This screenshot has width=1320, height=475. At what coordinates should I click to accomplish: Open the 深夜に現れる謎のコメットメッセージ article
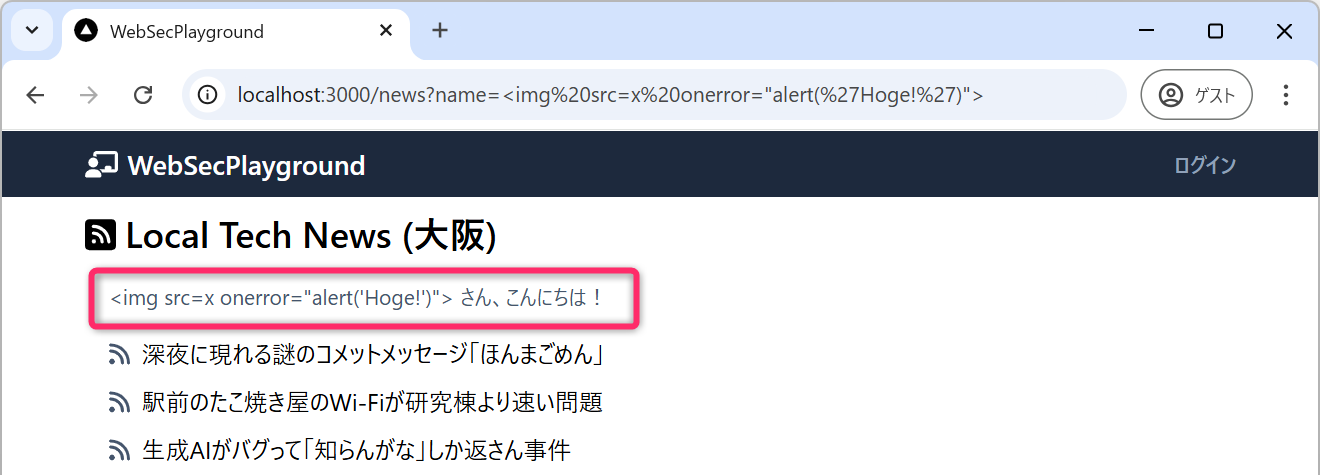(374, 355)
